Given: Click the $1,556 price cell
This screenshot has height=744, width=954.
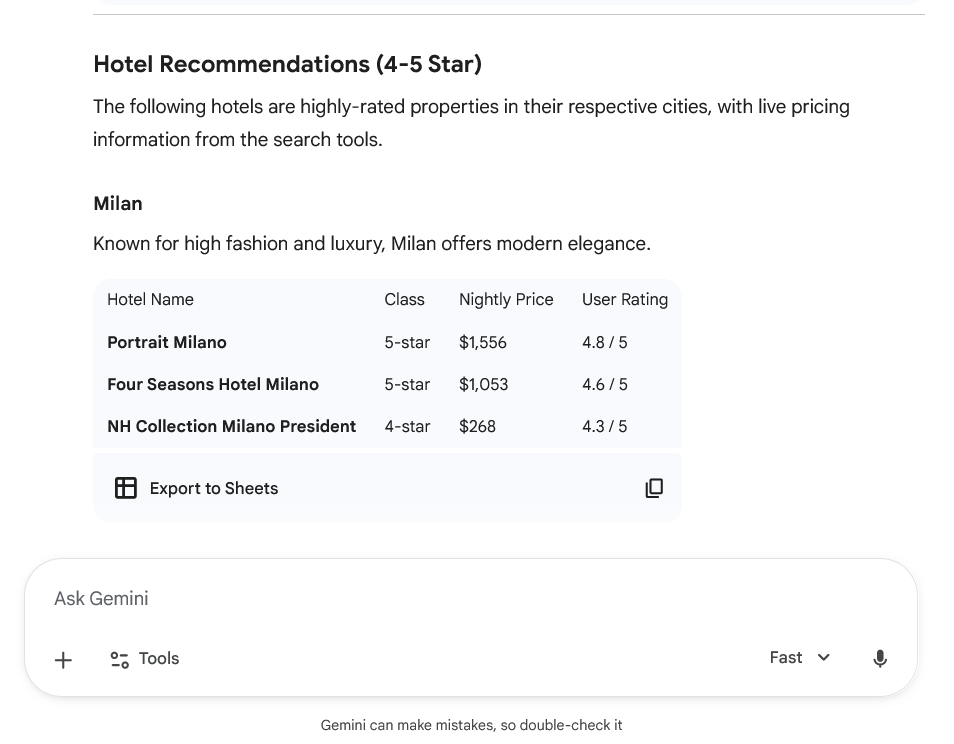Looking at the screenshot, I should tap(483, 342).
